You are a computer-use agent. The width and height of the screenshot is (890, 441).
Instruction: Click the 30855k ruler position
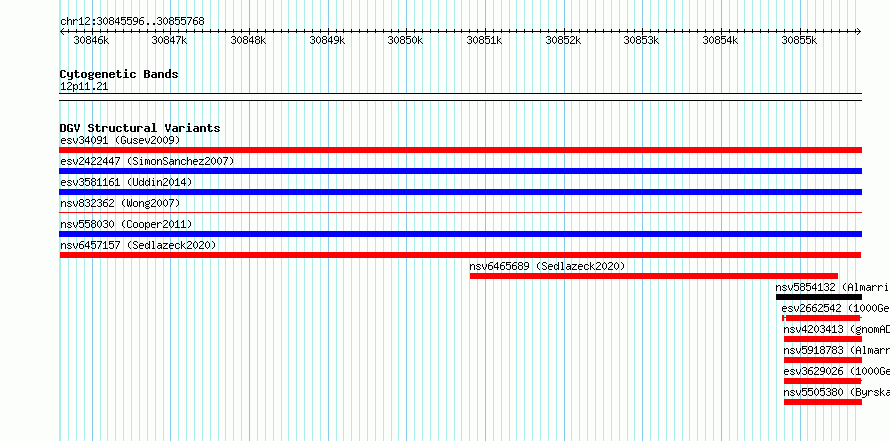799,40
